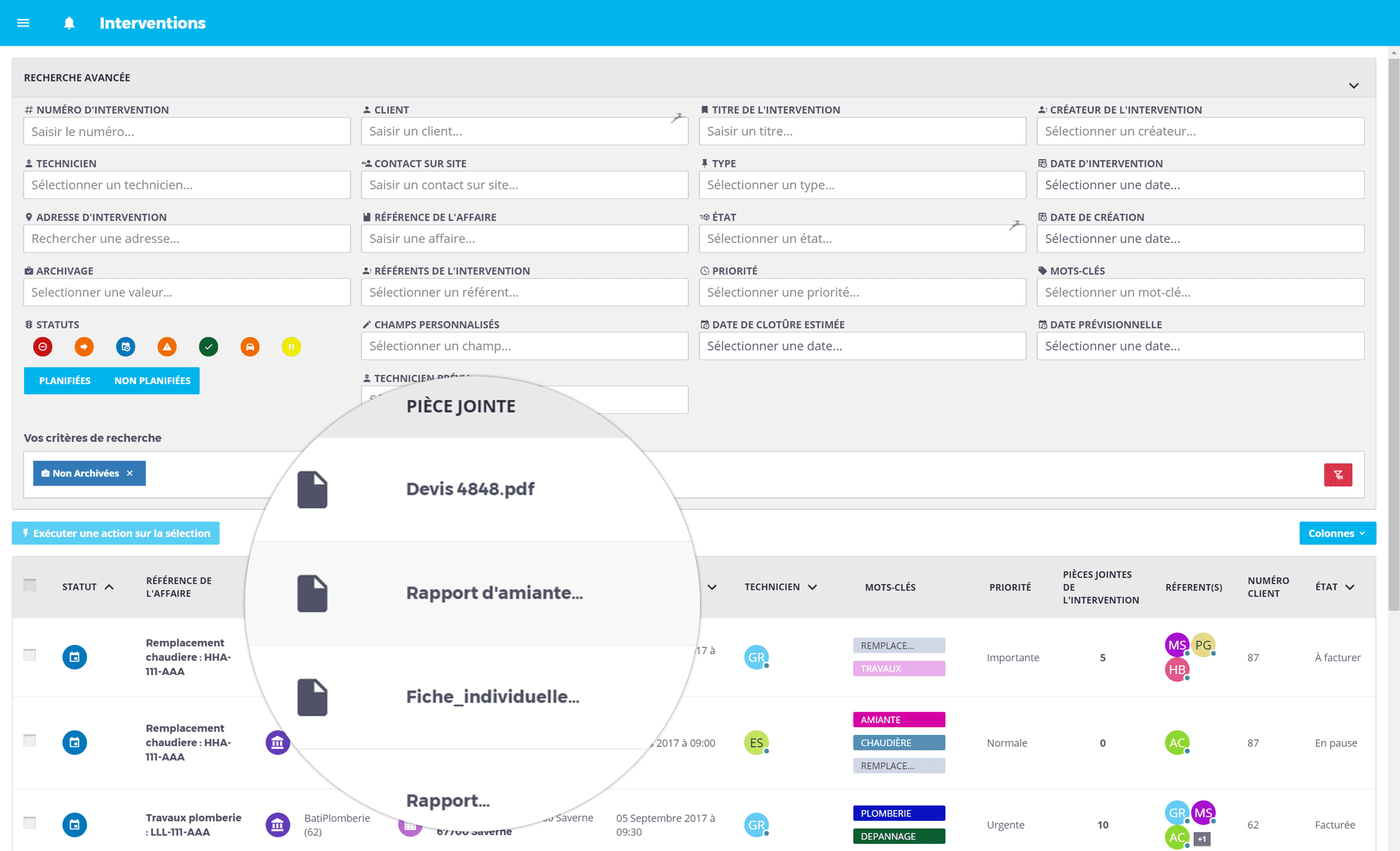The image size is (1400, 851).
Task: Click the blue circular status icon in STATUTS
Action: click(x=126, y=346)
